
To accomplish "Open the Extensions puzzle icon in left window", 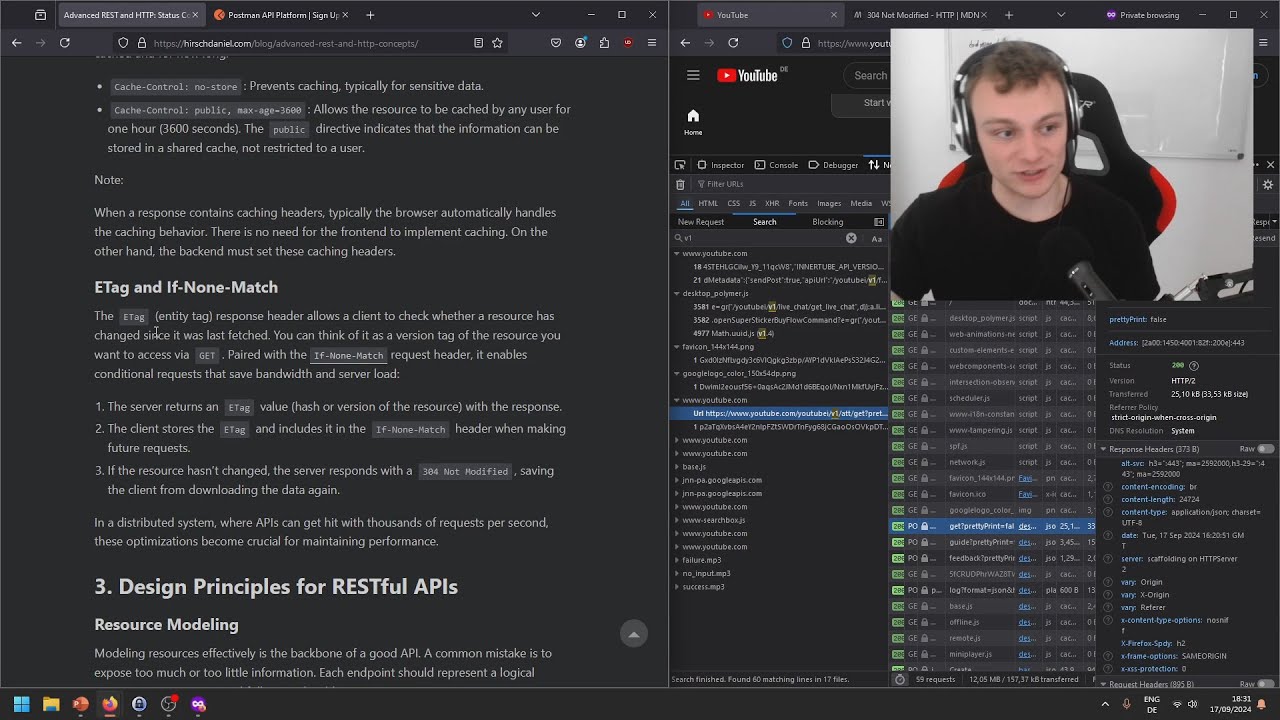I will click(x=604, y=43).
